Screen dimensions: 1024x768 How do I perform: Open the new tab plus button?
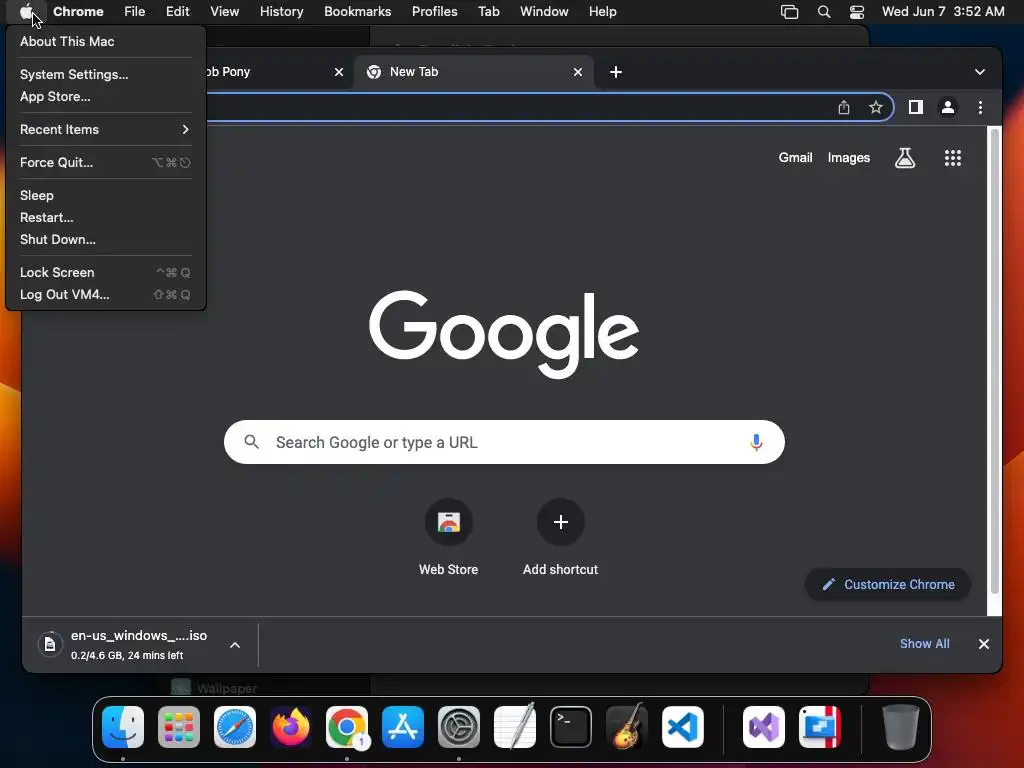[x=616, y=72]
